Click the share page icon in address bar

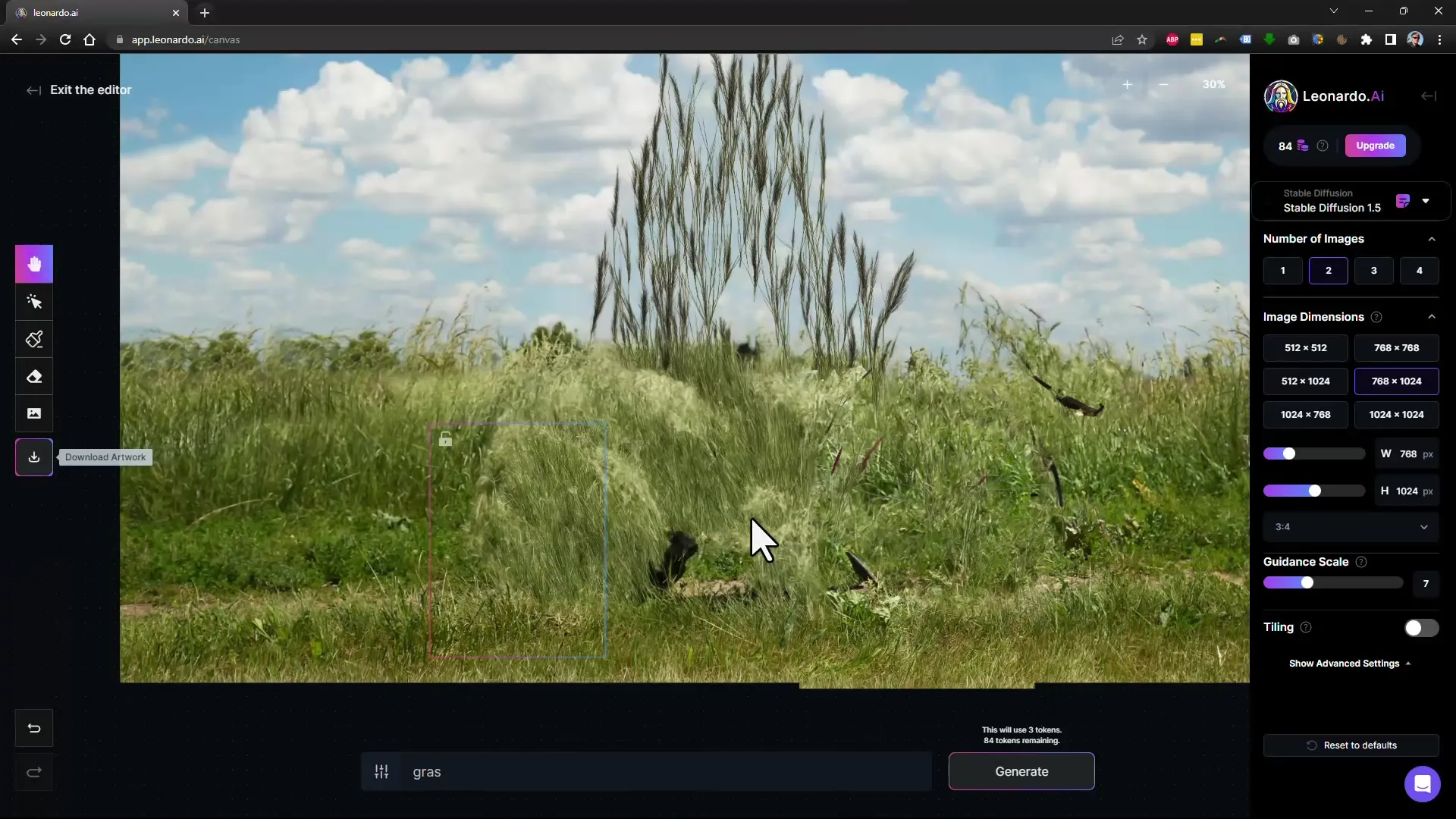[1118, 39]
